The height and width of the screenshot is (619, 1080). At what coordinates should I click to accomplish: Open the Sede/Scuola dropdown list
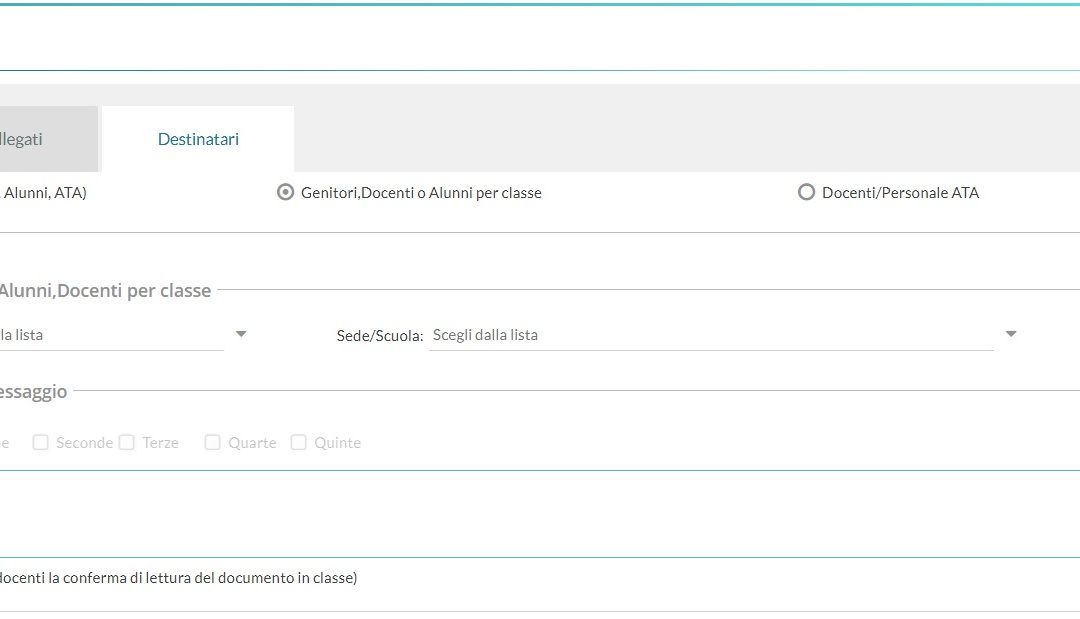point(712,335)
